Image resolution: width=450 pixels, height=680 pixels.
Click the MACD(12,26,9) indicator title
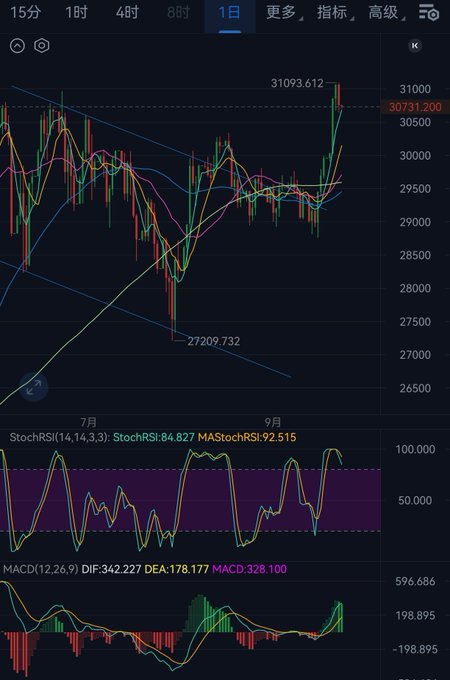coord(41,569)
